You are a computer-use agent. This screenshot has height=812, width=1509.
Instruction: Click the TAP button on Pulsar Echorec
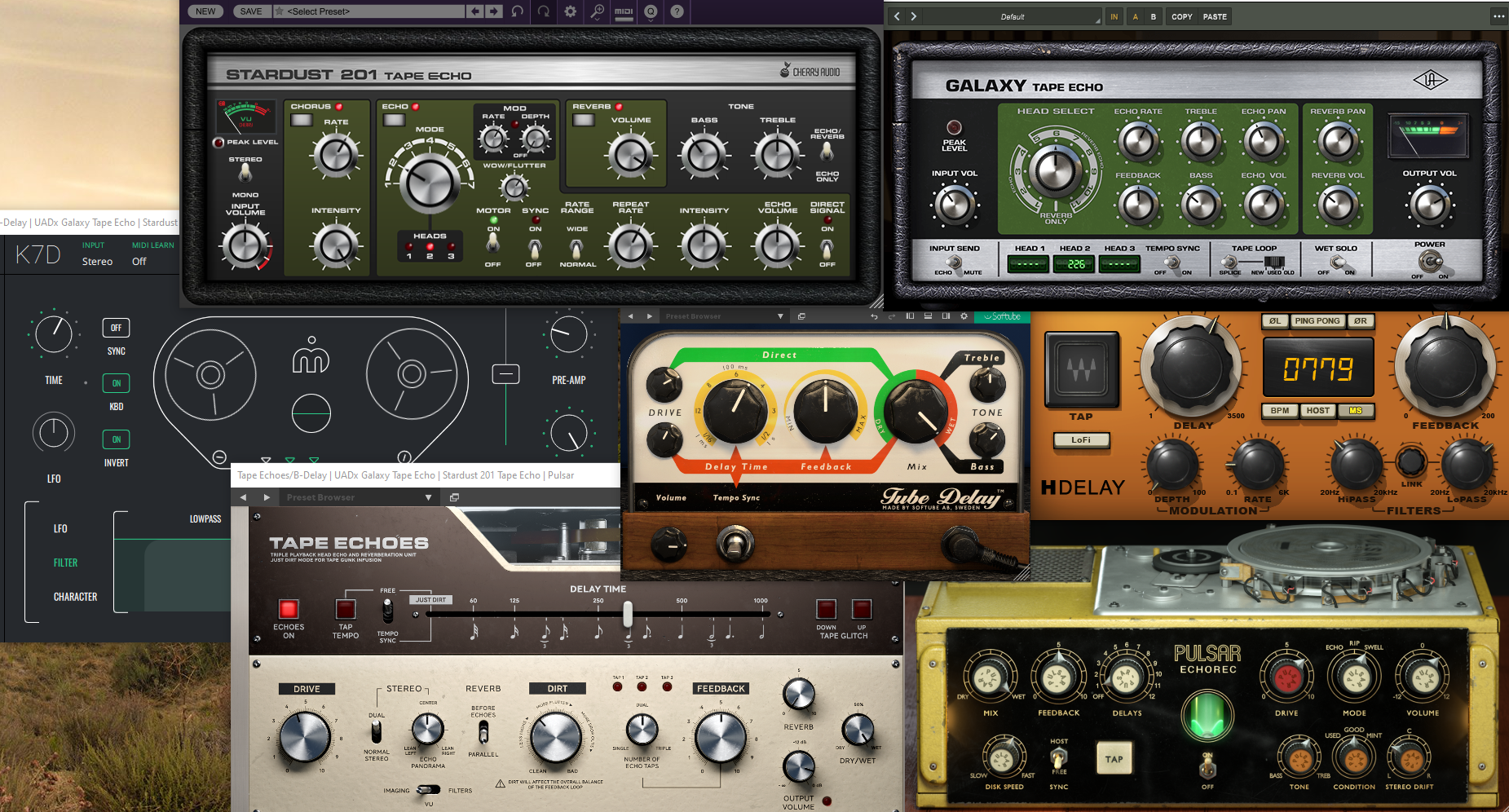coord(1114,759)
